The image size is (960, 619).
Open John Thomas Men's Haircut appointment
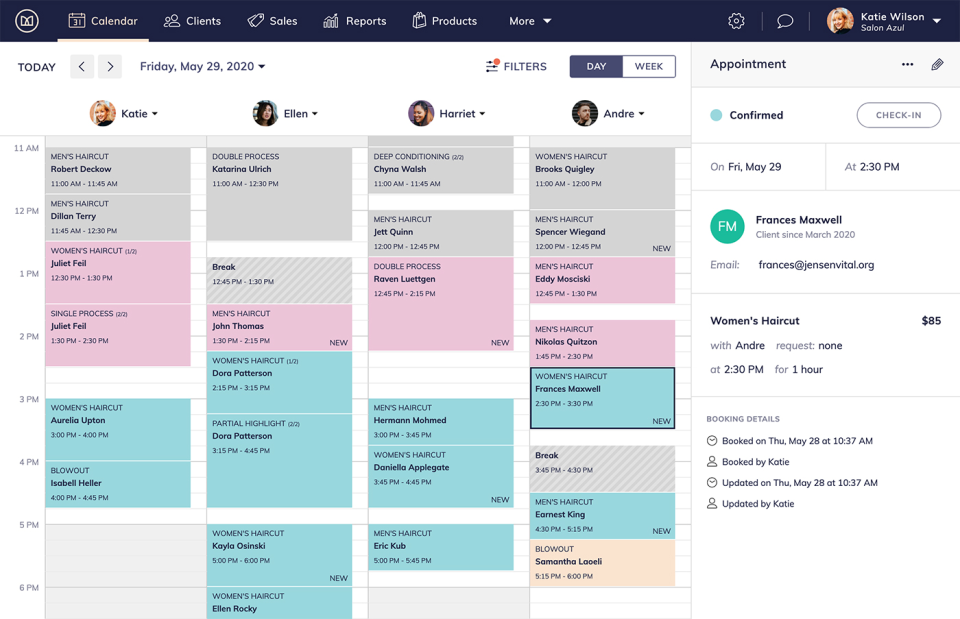pyautogui.click(x=279, y=328)
